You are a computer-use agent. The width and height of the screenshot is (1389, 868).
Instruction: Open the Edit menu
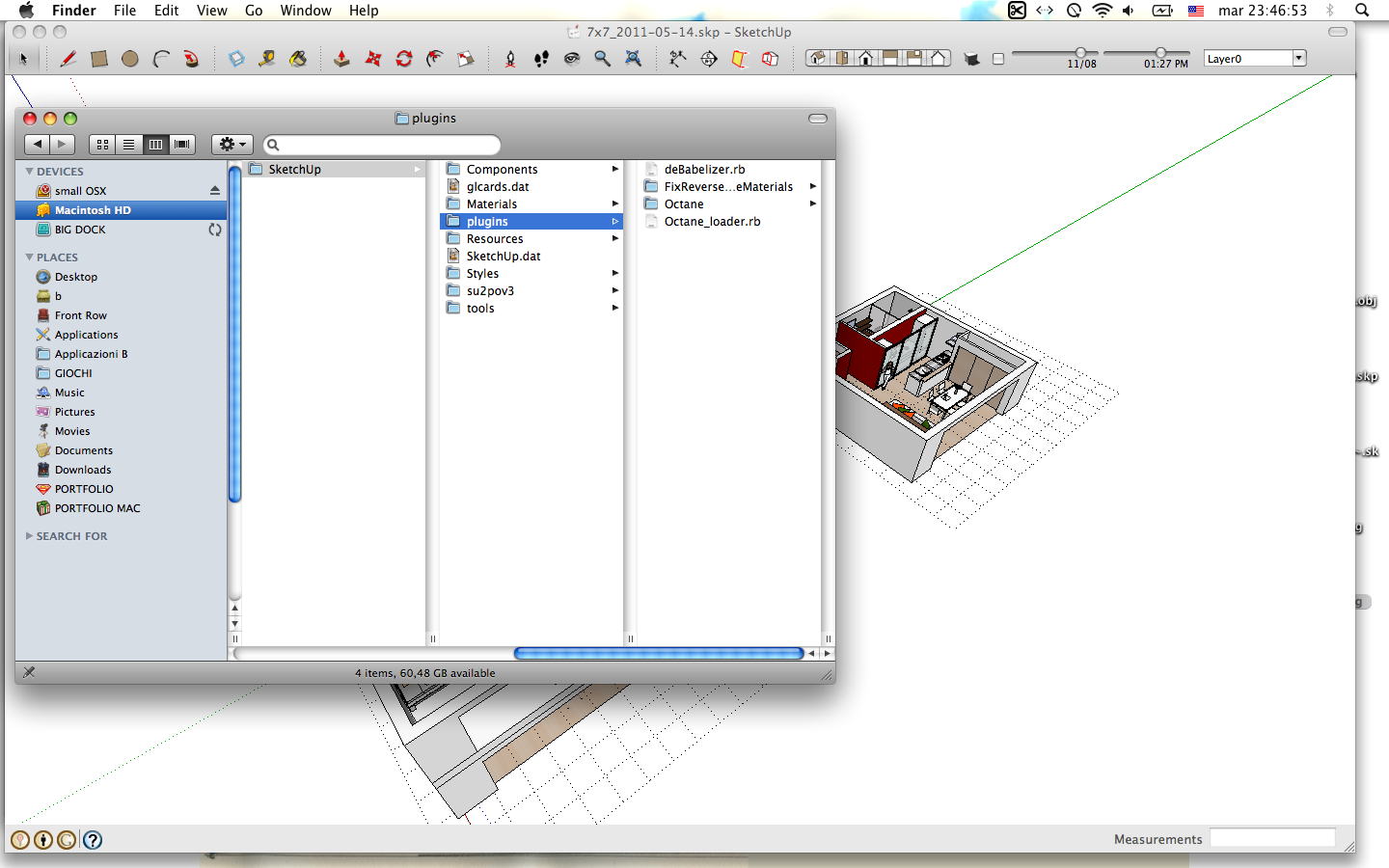coord(167,11)
